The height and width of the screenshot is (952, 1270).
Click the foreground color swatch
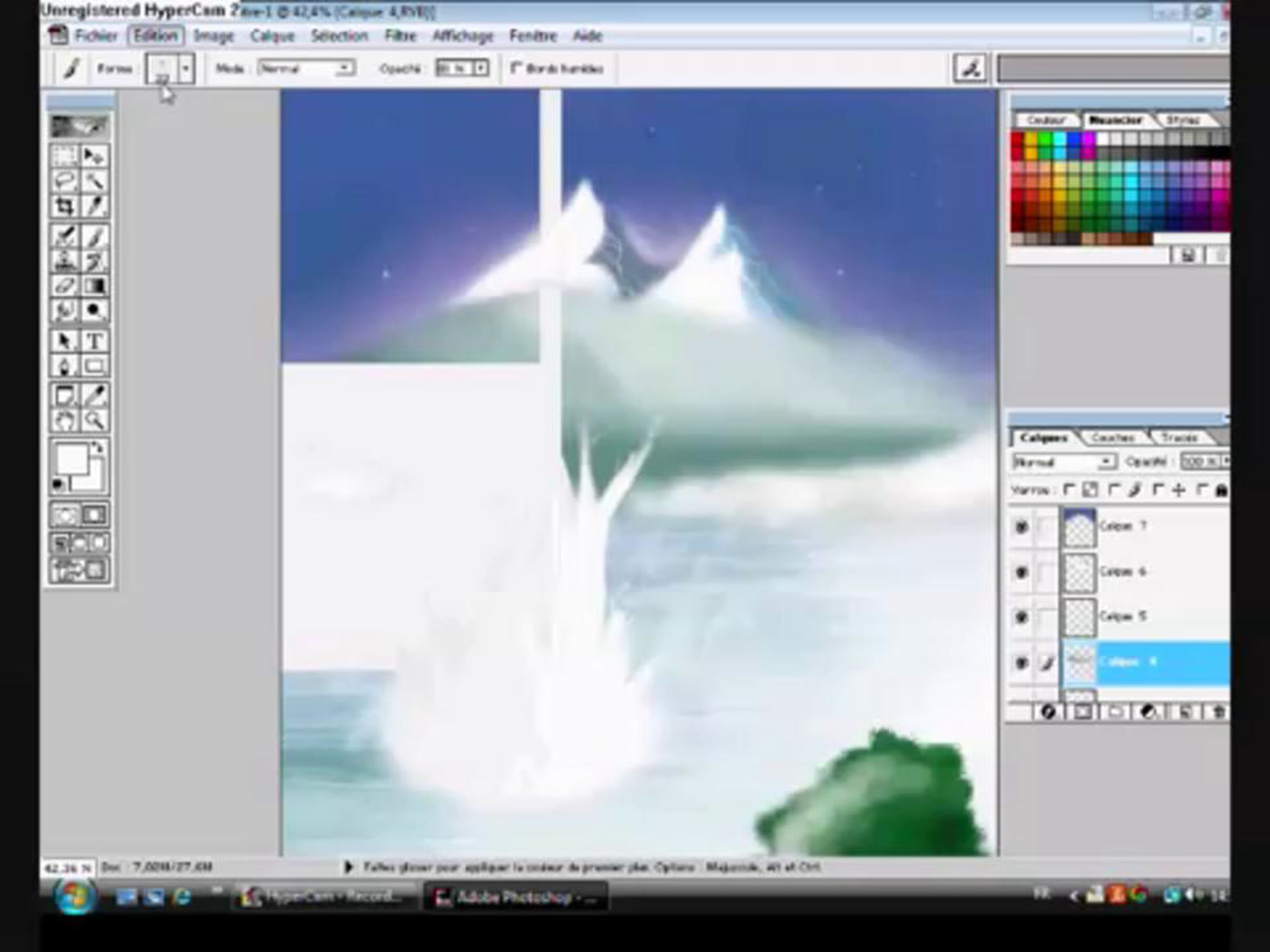[x=71, y=459]
